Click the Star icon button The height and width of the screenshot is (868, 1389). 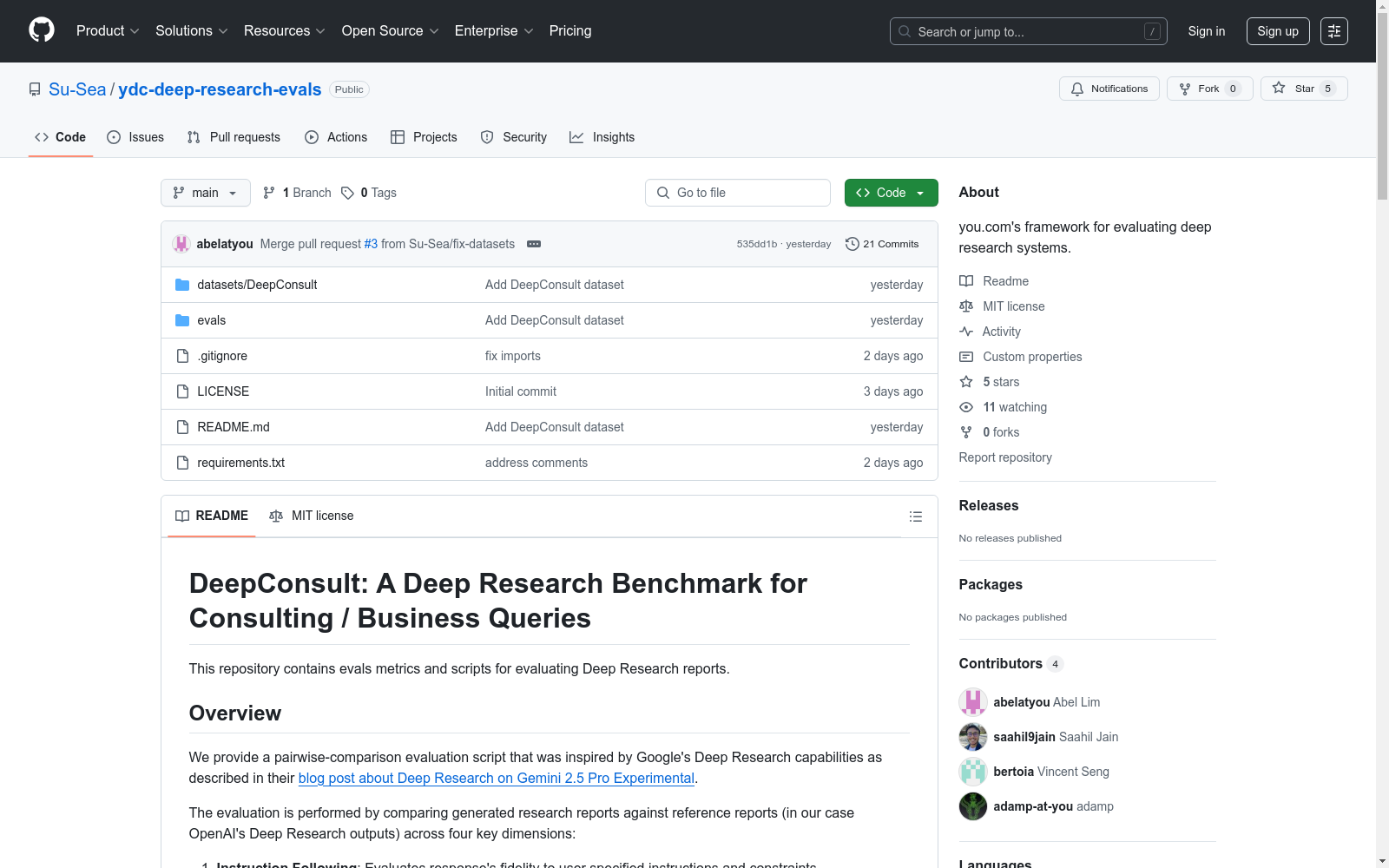pyautogui.click(x=1279, y=88)
